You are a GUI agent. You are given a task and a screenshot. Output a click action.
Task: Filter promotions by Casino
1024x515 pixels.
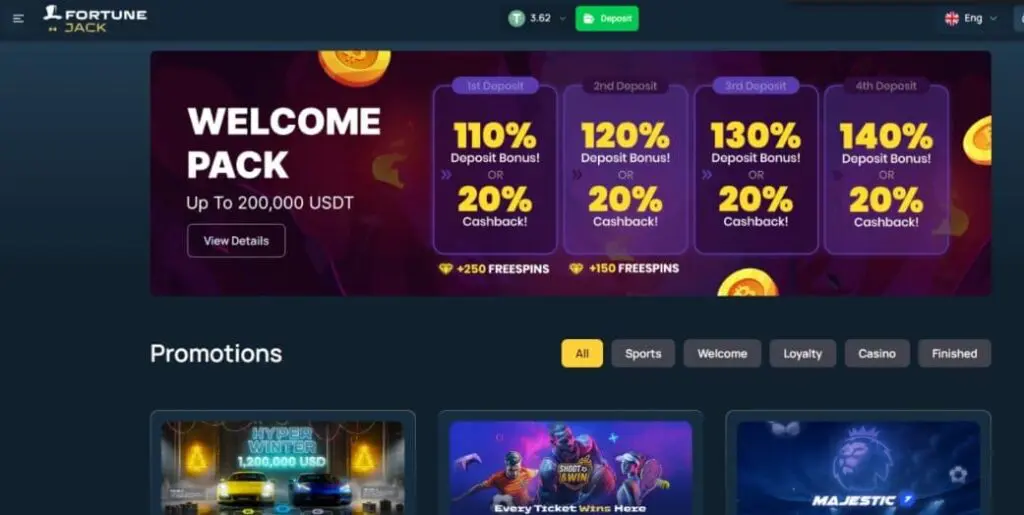tap(877, 353)
